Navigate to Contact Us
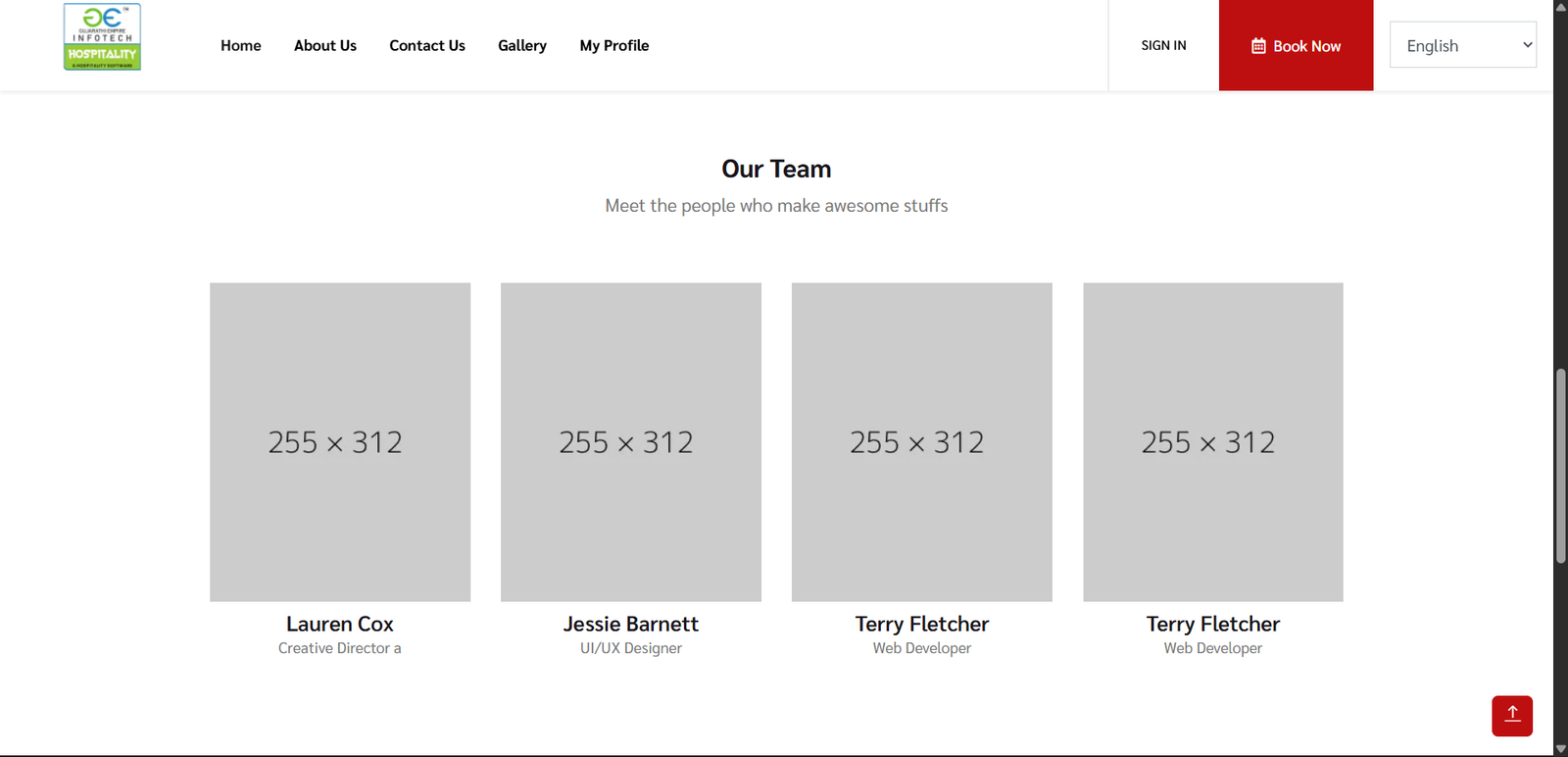This screenshot has height=757, width=1568. pos(426,45)
